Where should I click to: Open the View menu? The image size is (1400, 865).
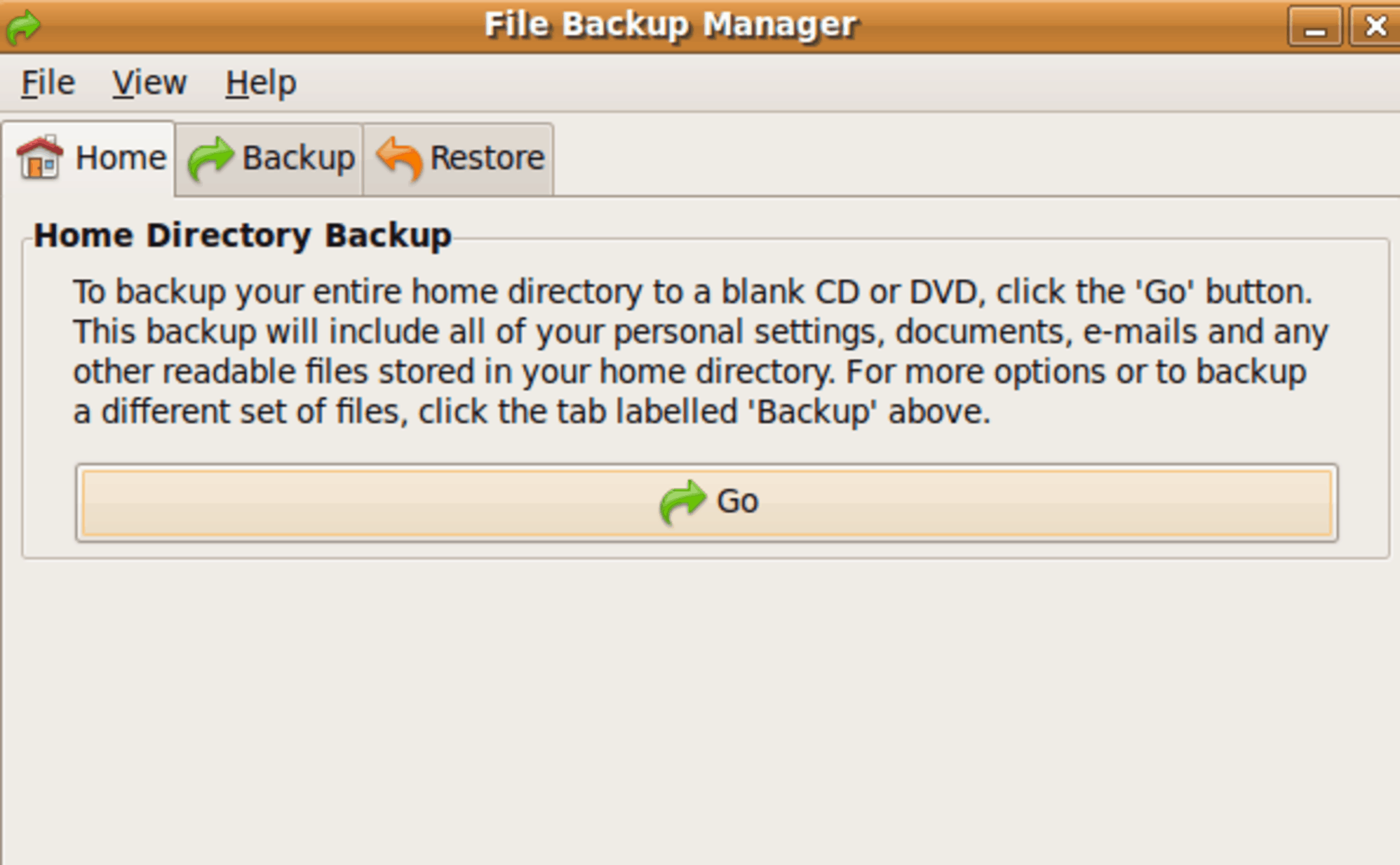[150, 83]
